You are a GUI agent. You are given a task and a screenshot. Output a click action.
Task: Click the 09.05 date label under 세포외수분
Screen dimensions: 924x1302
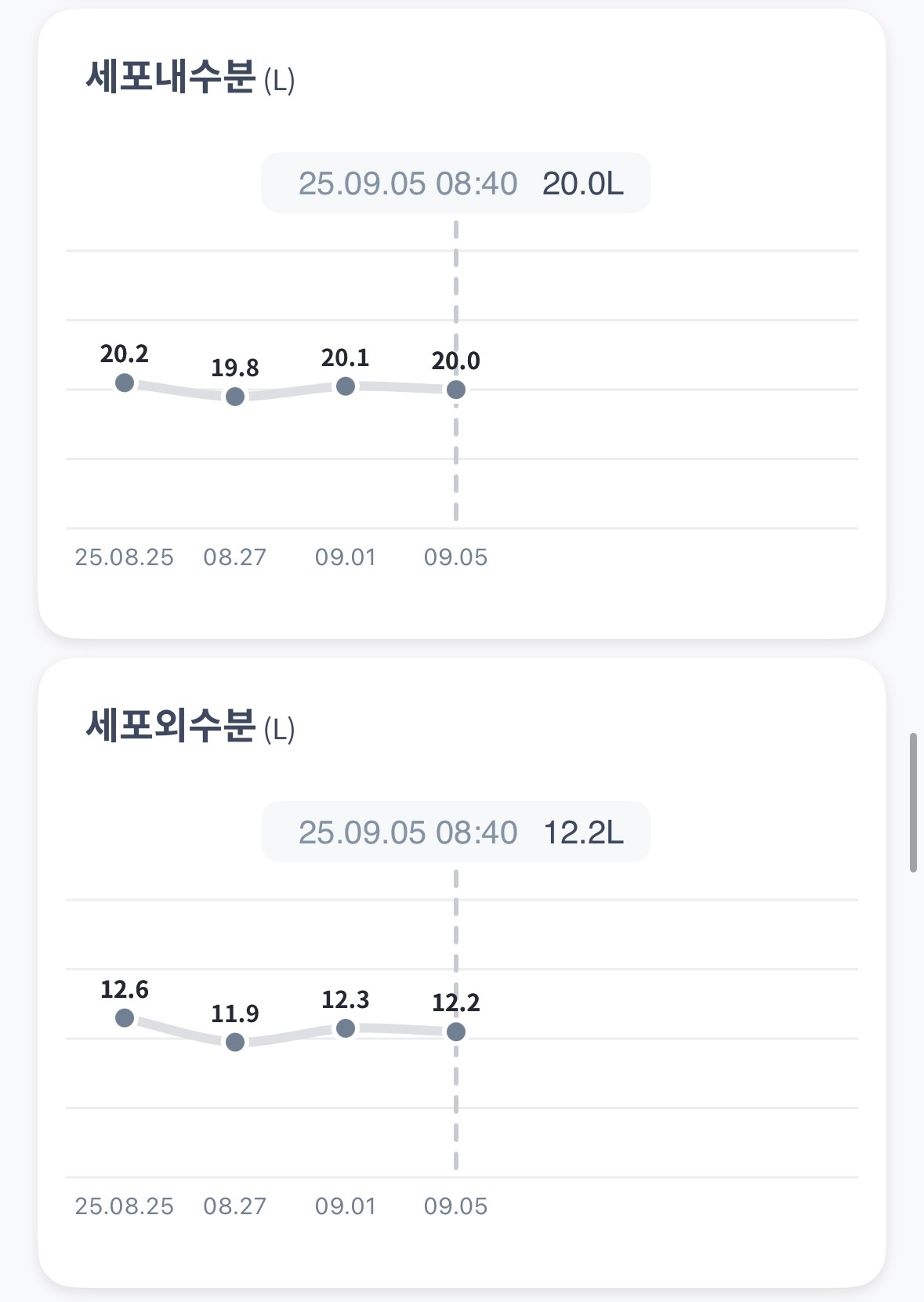tap(456, 1206)
